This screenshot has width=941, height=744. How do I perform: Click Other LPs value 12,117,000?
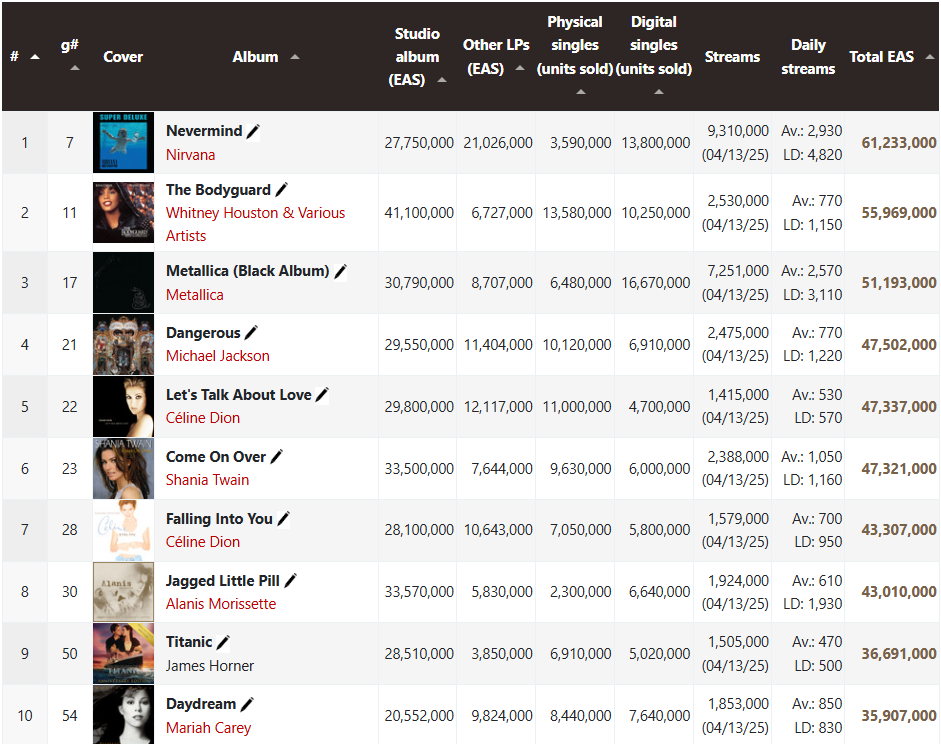pos(498,407)
